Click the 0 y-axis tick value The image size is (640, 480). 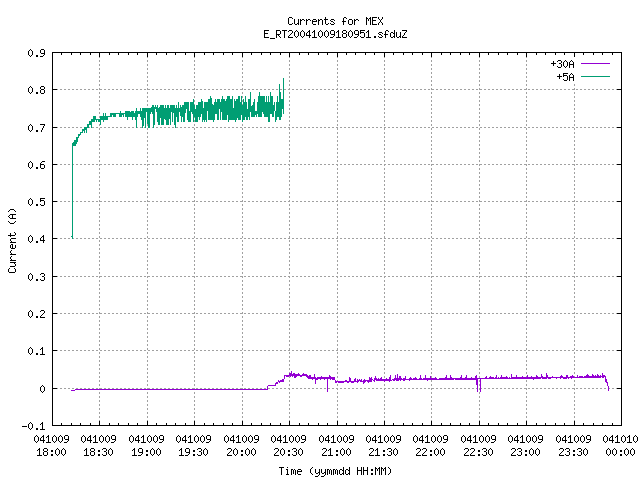click(42, 389)
